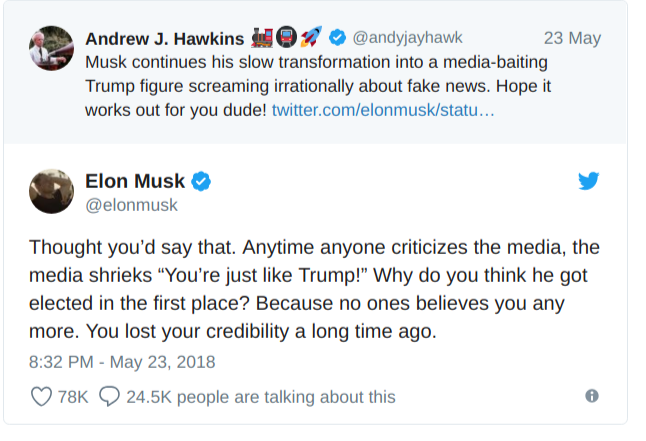646x441 pixels.
Task: Open the twitter.com/elonmusk/statu… link
Action: (383, 107)
